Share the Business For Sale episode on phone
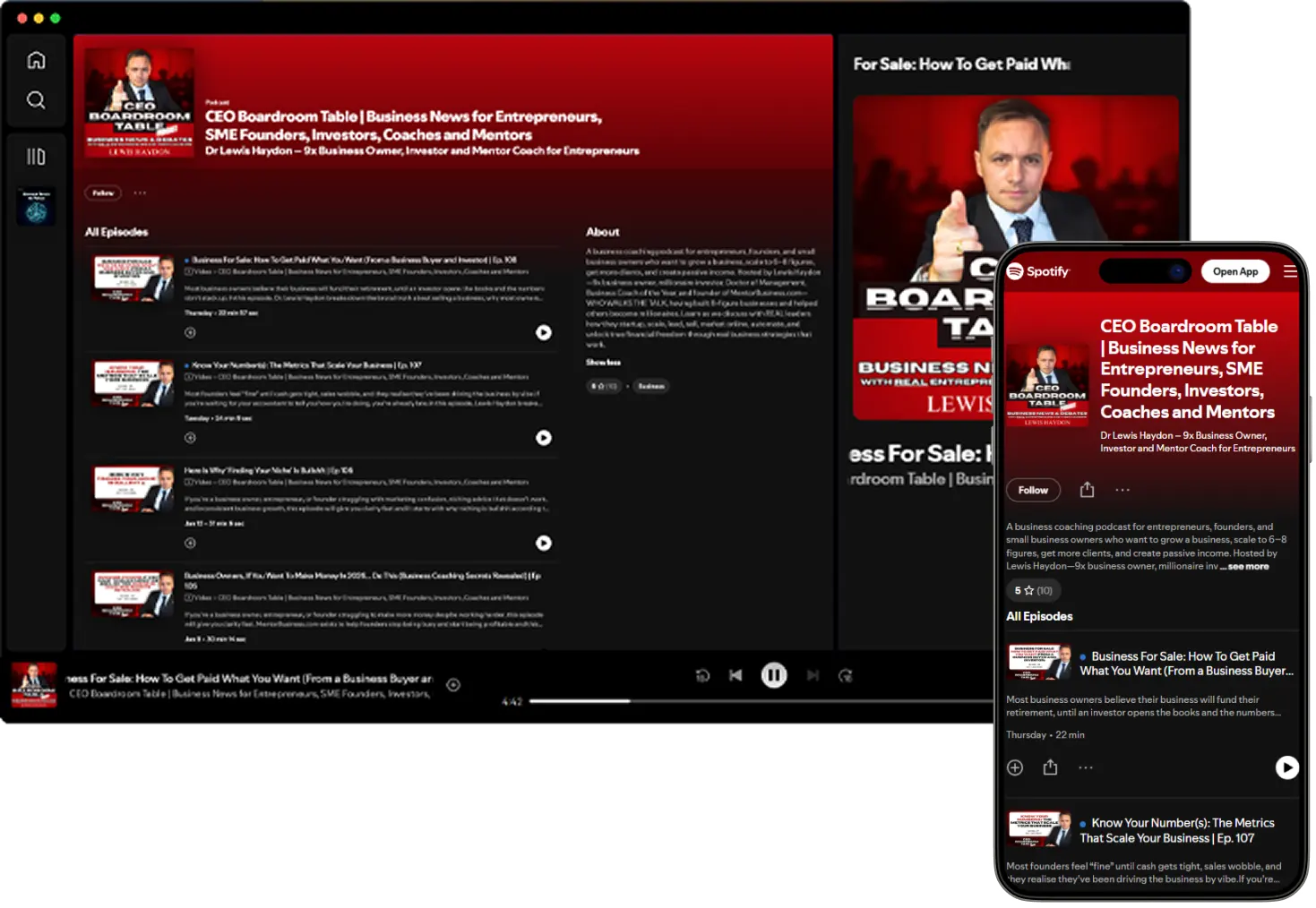Screen dimensions: 1316x908 (x=1051, y=767)
